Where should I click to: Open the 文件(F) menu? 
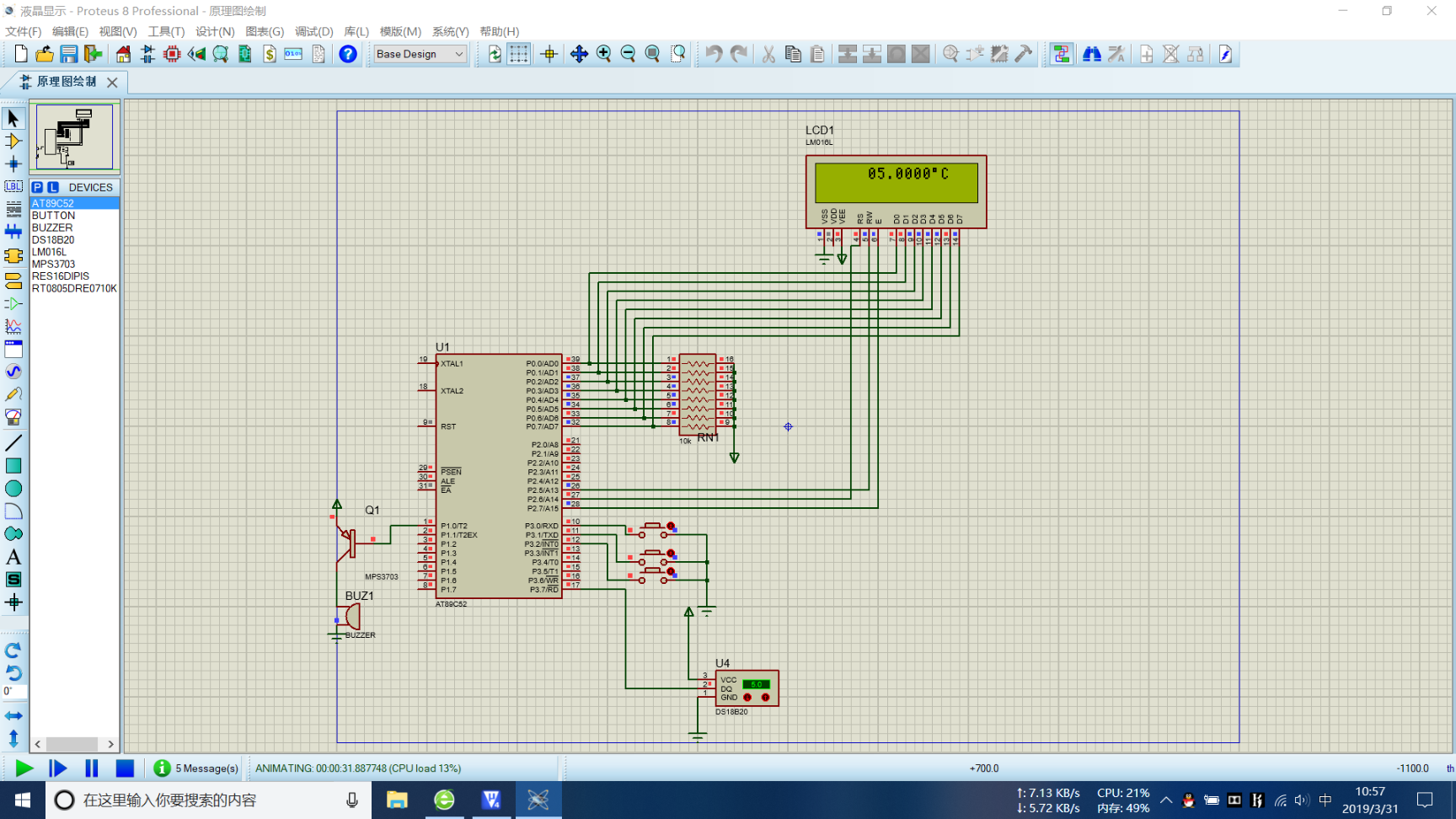click(x=24, y=31)
